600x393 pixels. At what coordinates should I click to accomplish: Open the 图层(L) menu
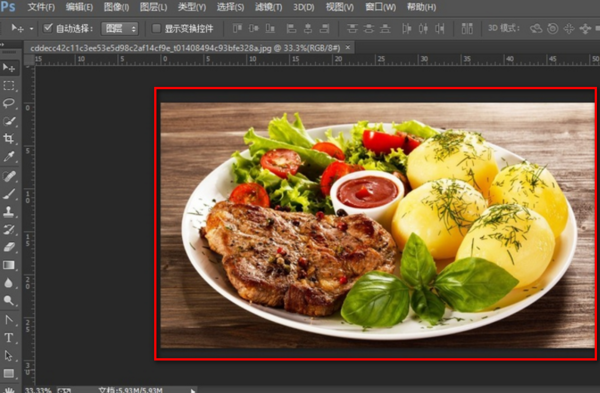click(153, 7)
